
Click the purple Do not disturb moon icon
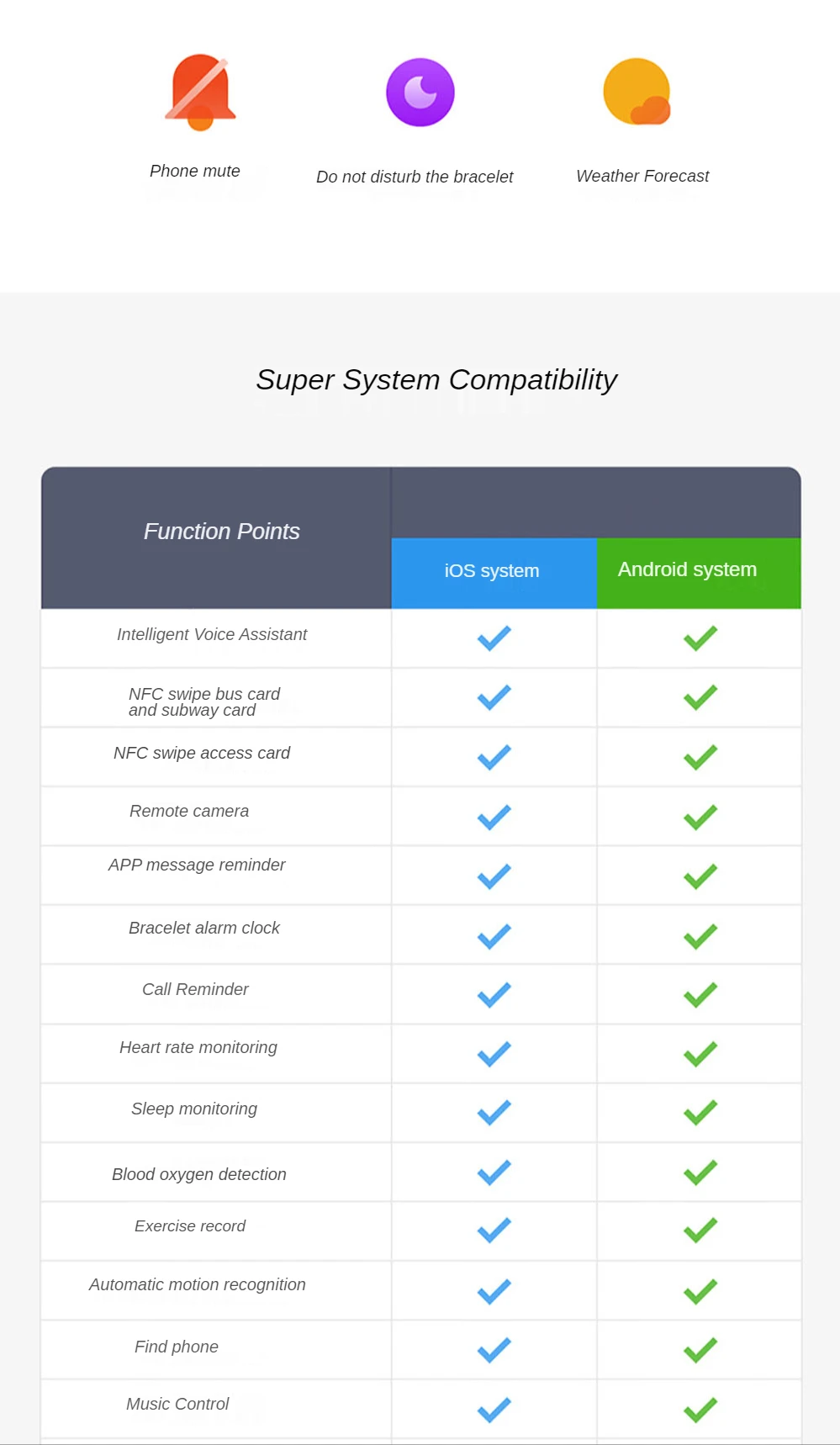coord(420,93)
